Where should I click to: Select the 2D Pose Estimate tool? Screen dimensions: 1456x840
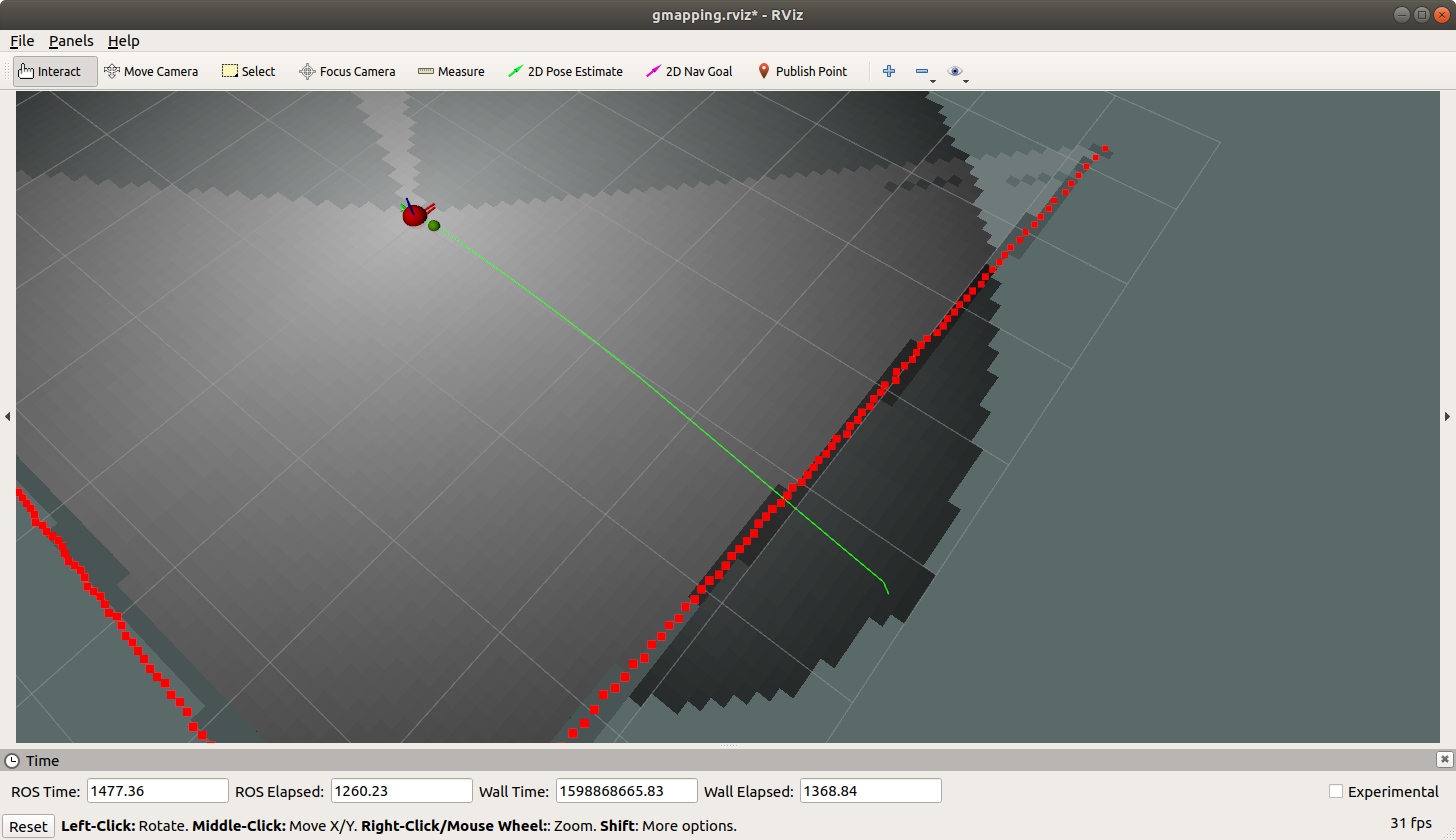click(565, 72)
